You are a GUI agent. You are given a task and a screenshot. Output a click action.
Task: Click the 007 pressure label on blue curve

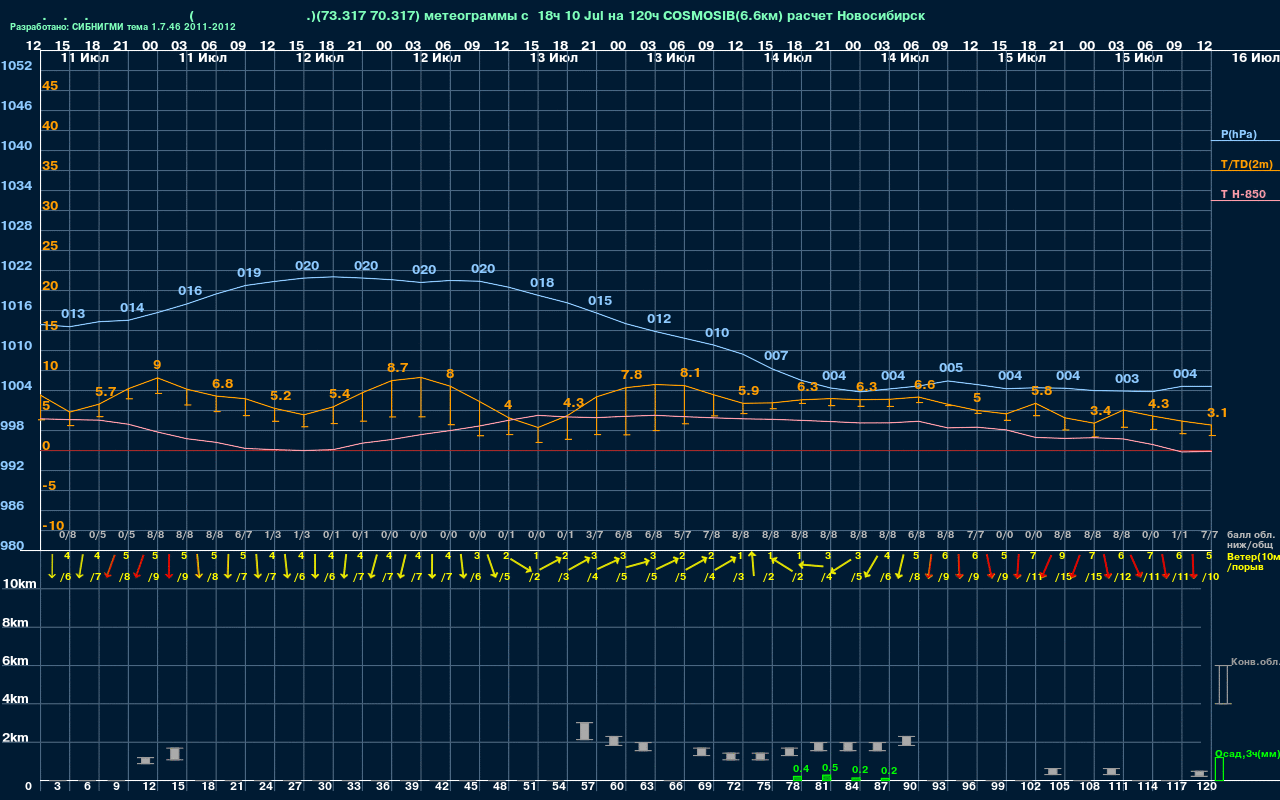coord(776,356)
